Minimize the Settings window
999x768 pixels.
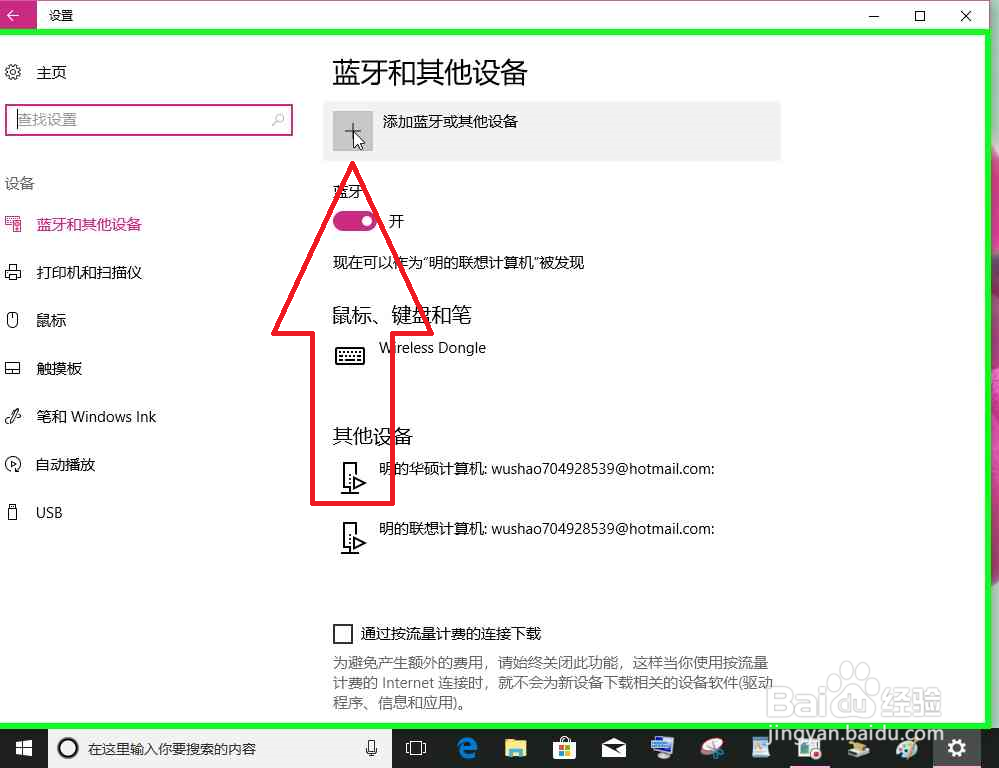coord(873,15)
